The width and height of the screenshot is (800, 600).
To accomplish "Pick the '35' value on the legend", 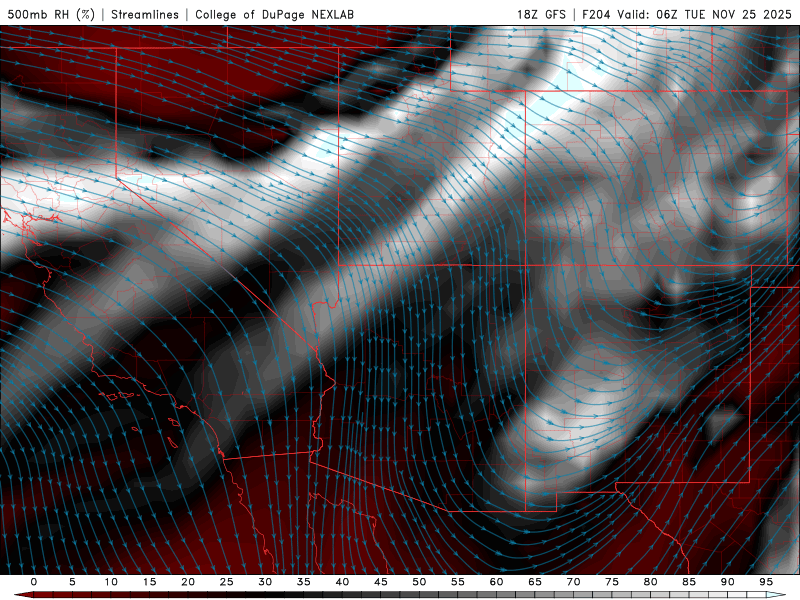I will (304, 582).
